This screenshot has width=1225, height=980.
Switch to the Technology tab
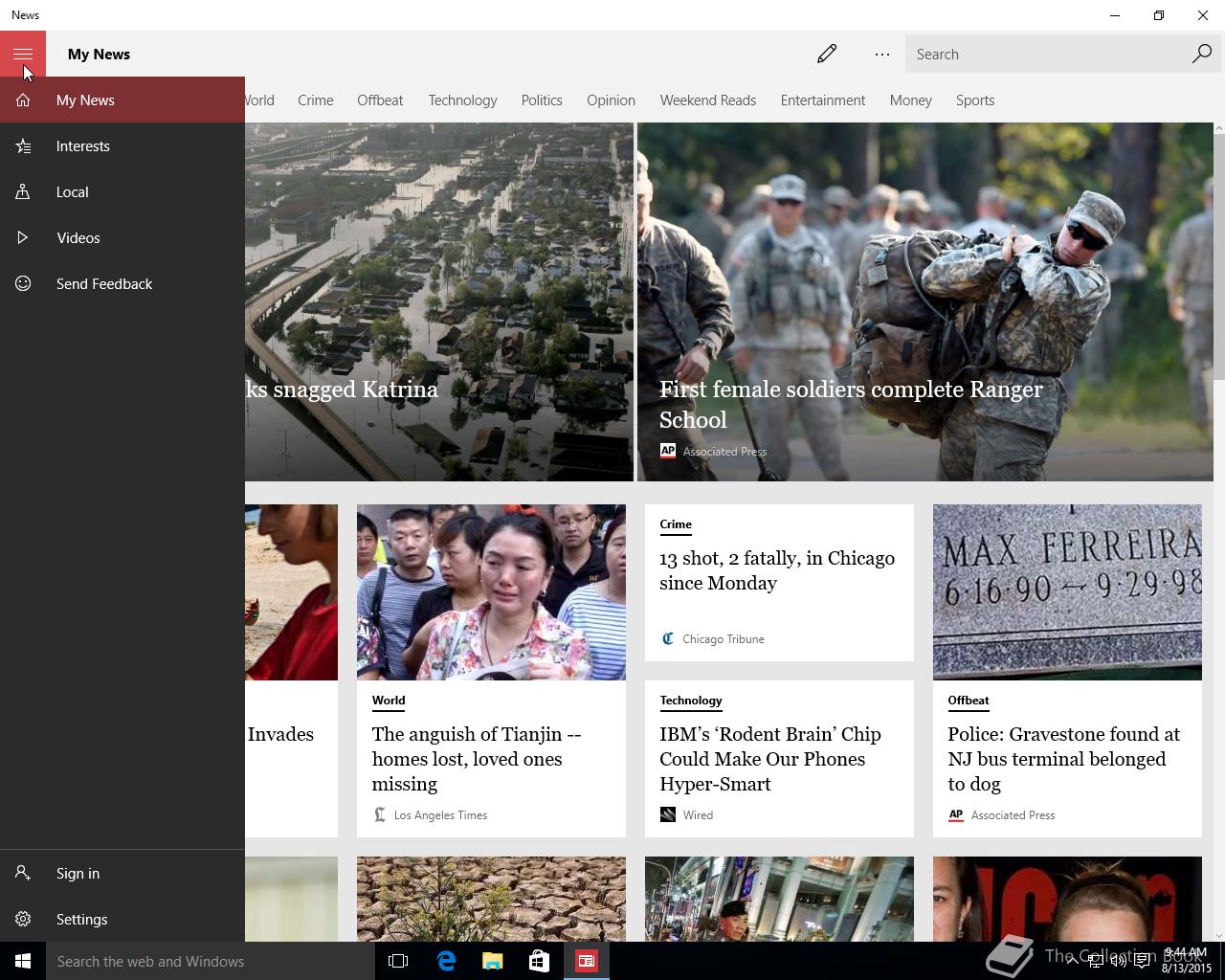point(462,100)
